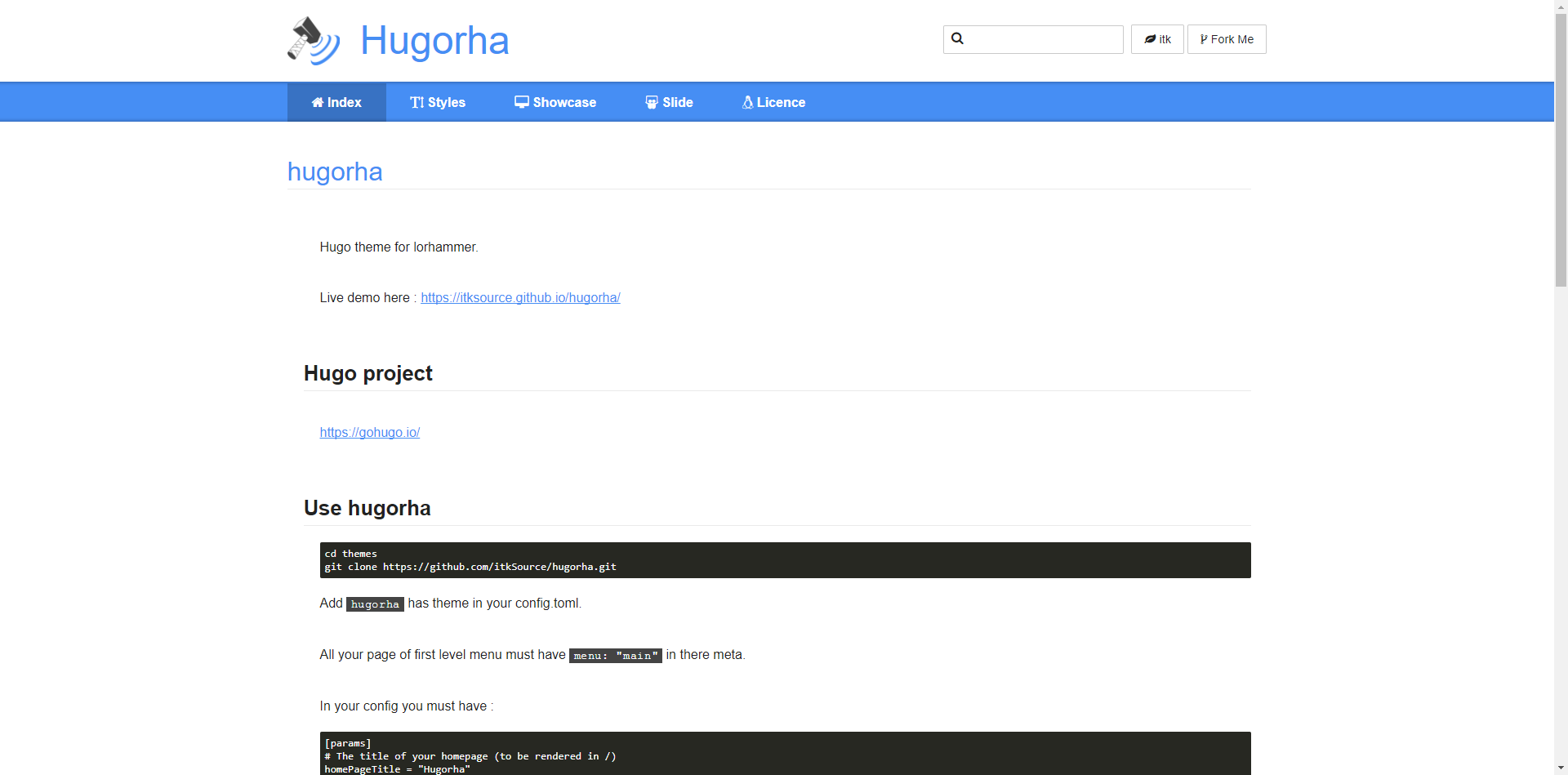
Task: Click the search magnifier icon
Action: click(x=958, y=38)
